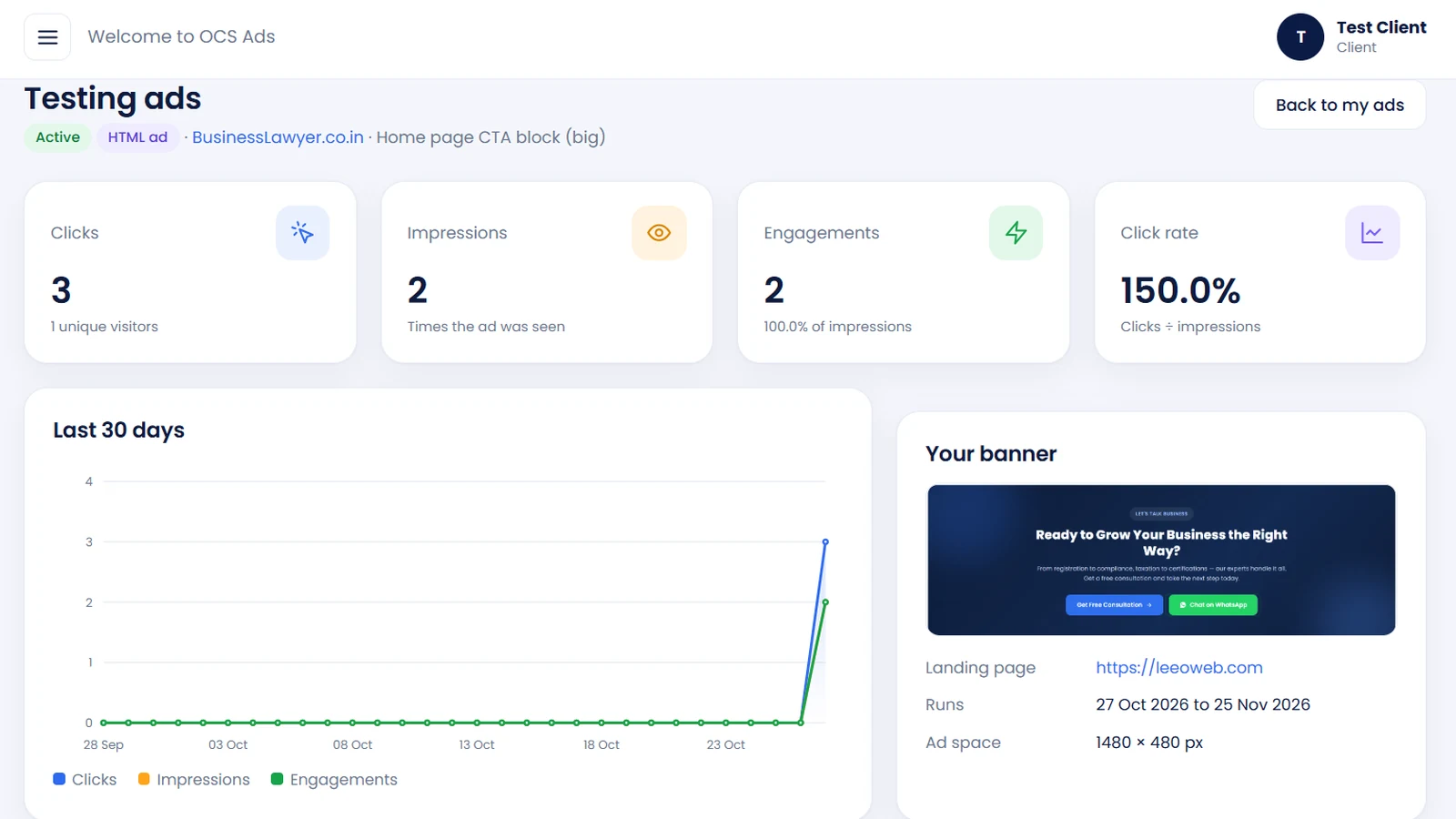This screenshot has height=819, width=1456.
Task: Click the Times the ad was seen text
Action: (x=486, y=327)
